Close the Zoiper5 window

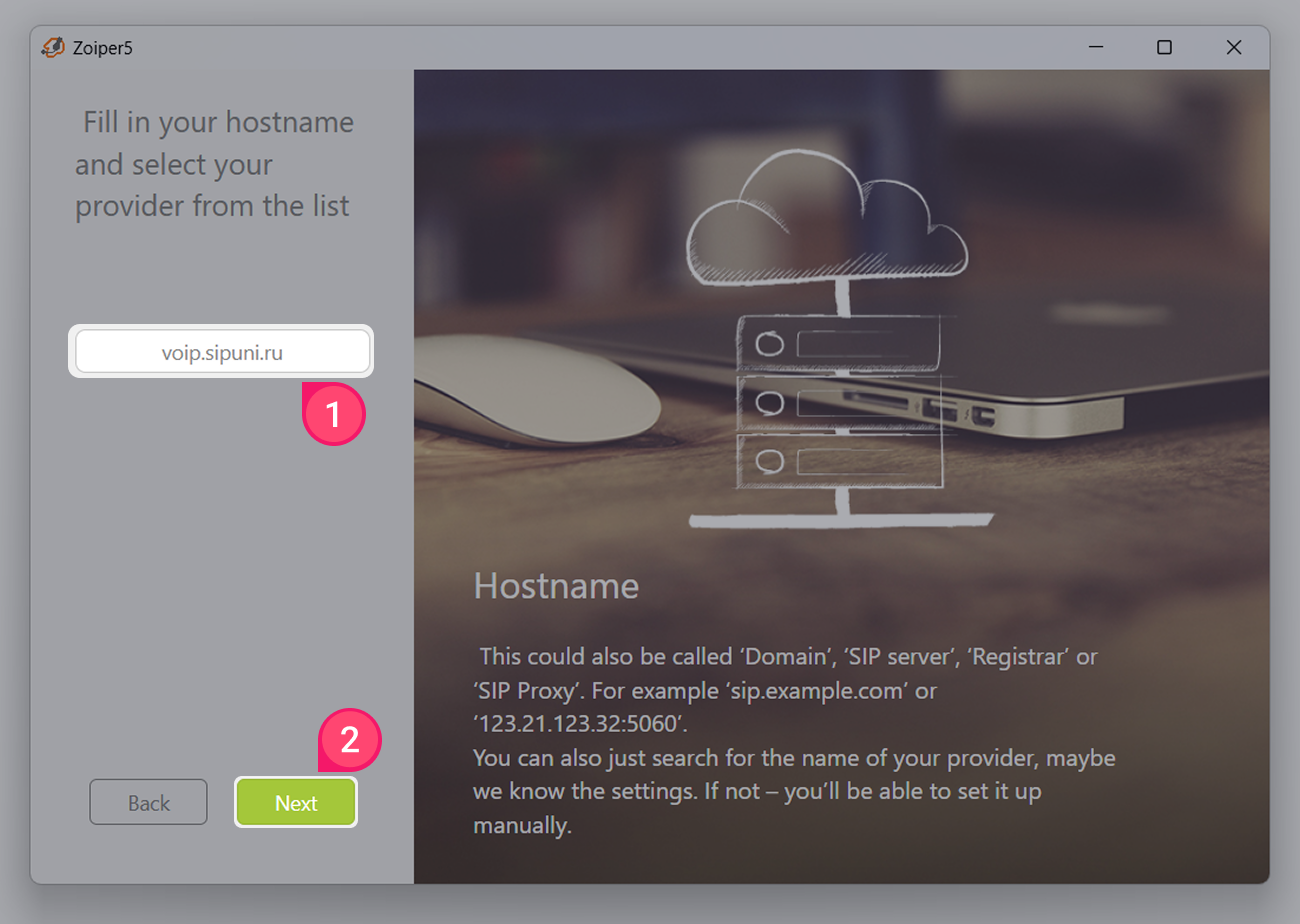pos(1234,47)
